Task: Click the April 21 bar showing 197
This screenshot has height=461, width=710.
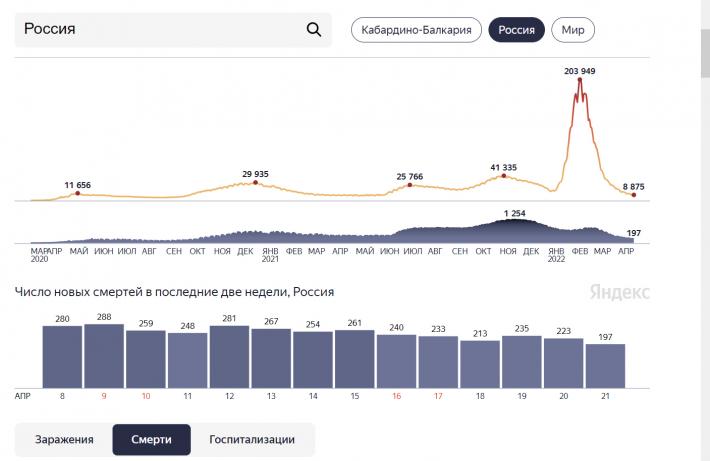Action: point(605,366)
